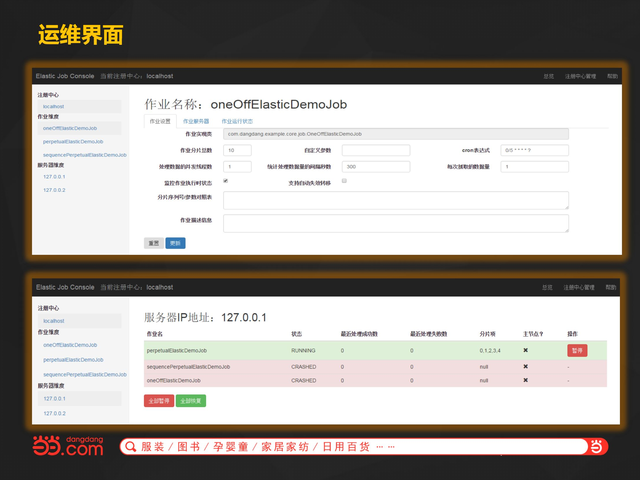
Task: Click the cron表达式 input field
Action: click(x=534, y=150)
